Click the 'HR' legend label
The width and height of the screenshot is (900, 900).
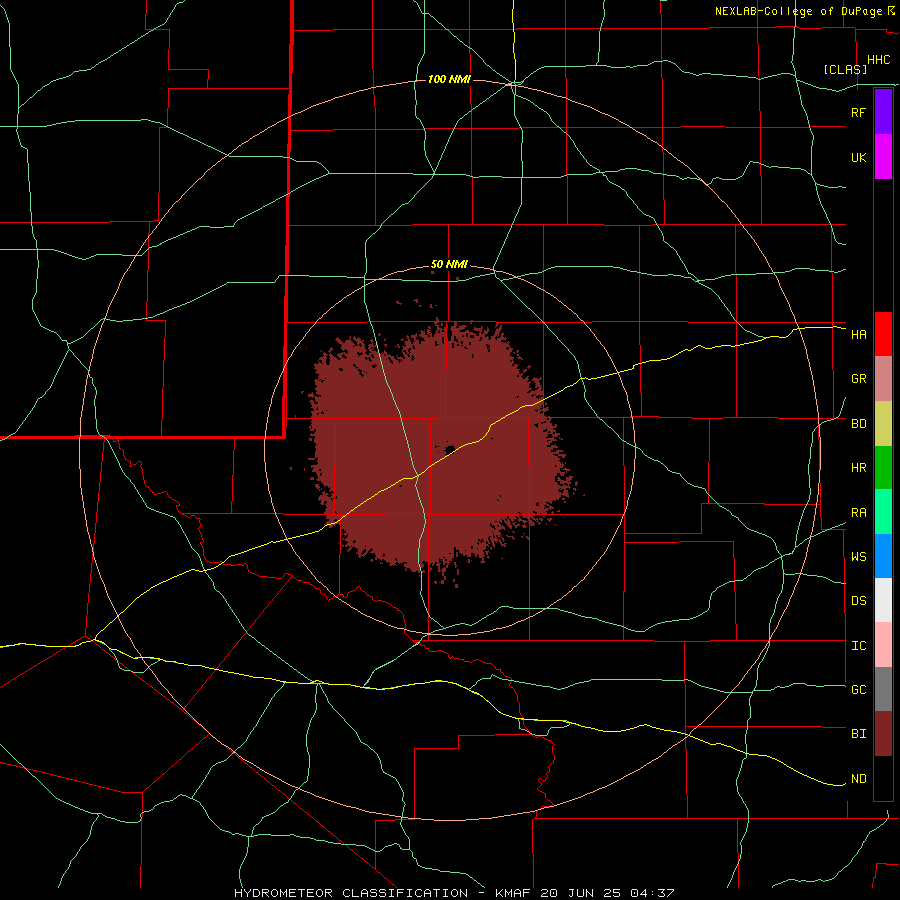tap(858, 468)
